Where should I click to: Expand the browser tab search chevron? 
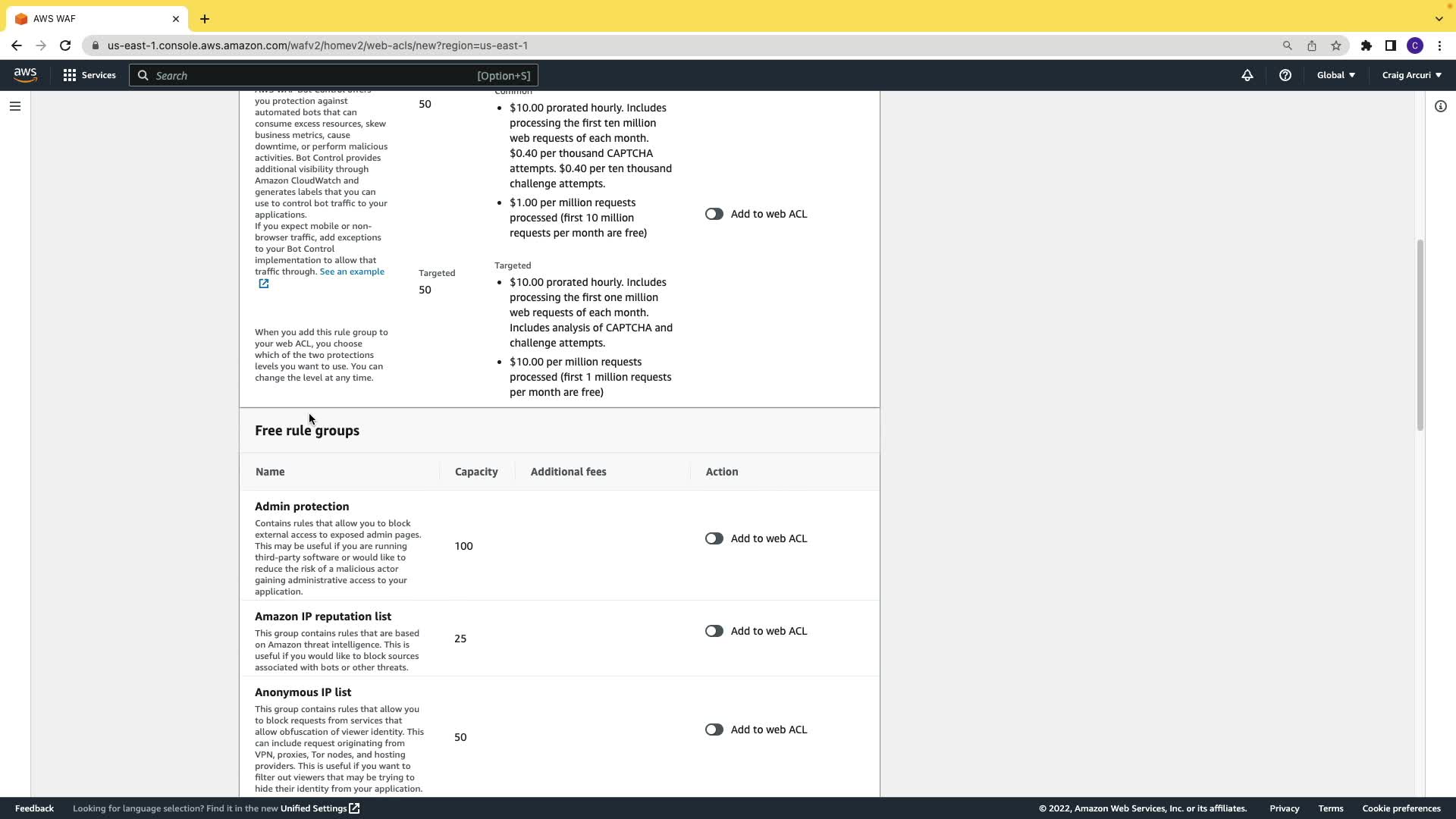[1439, 18]
